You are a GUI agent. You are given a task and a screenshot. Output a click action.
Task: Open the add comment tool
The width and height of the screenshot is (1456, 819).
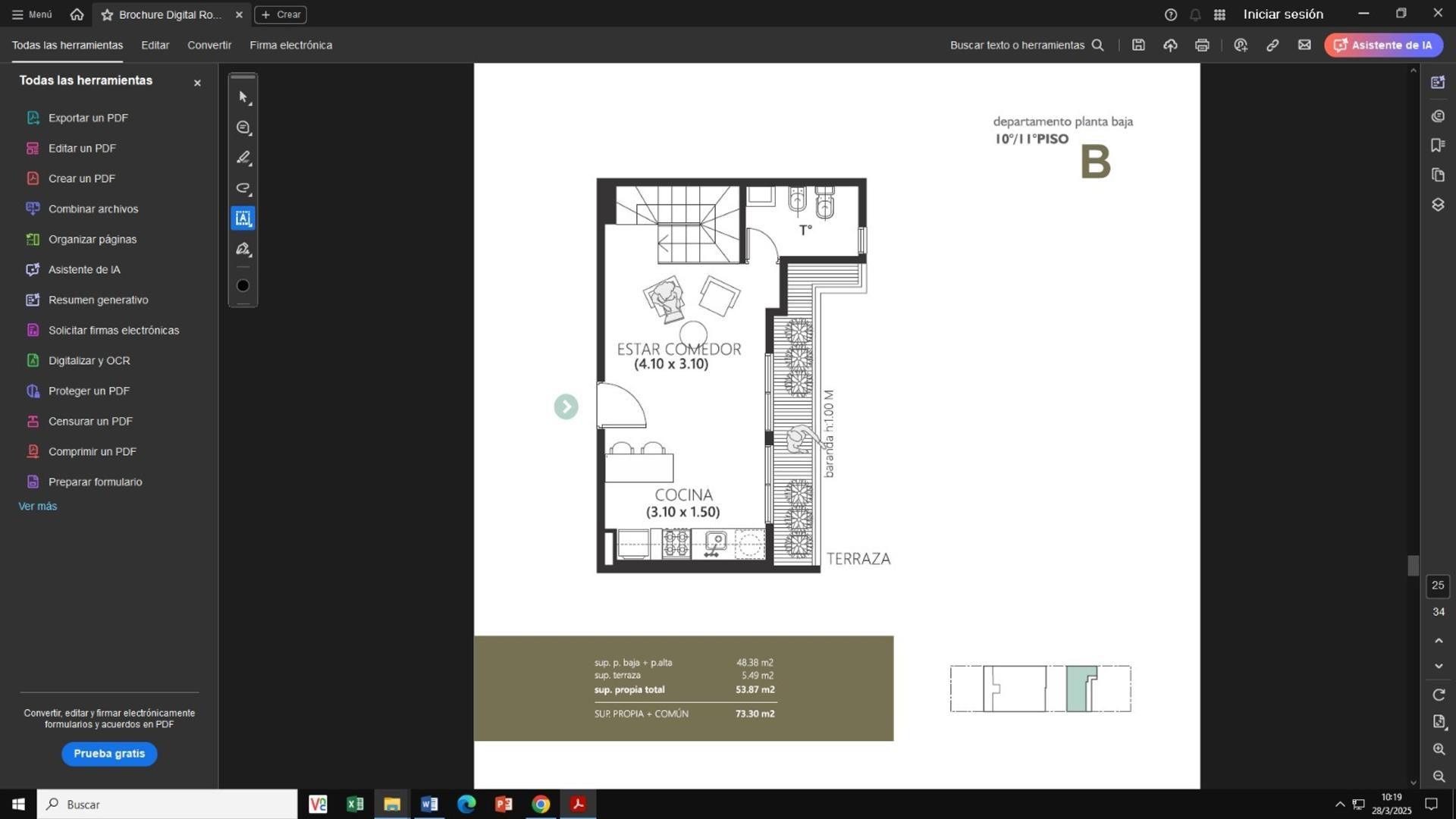[x=243, y=128]
